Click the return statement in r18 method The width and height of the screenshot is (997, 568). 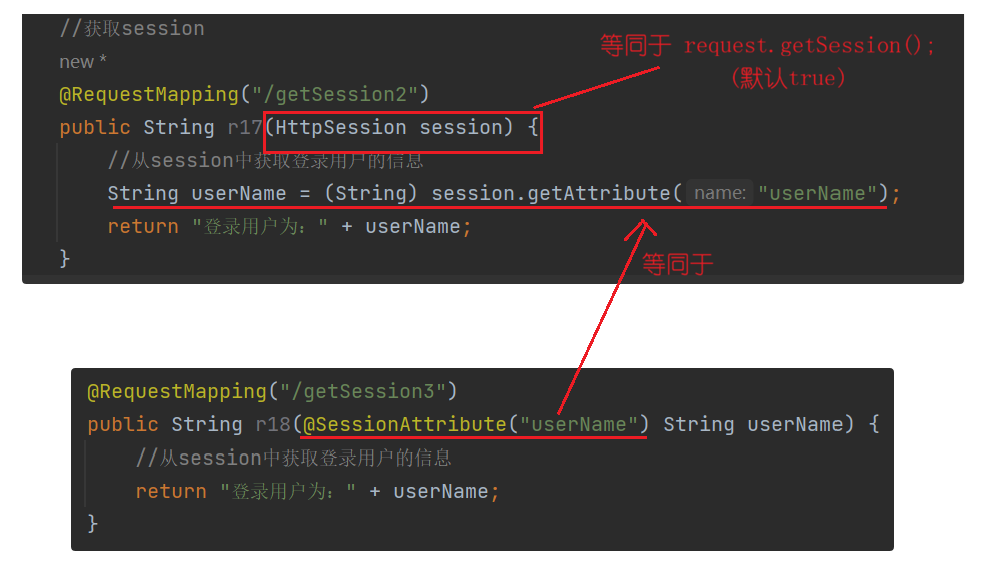(x=317, y=491)
